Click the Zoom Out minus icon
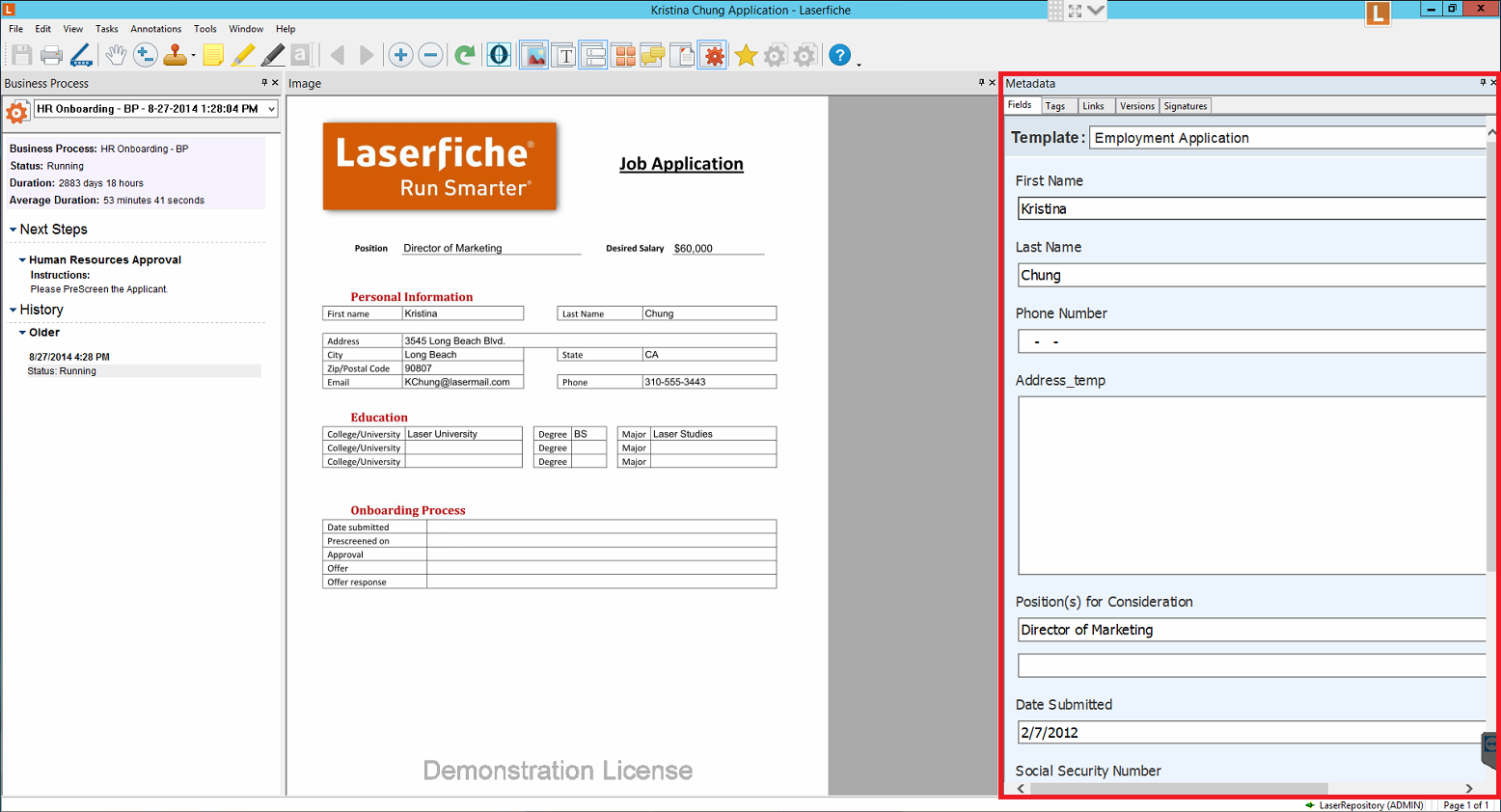This screenshot has width=1501, height=812. (431, 55)
